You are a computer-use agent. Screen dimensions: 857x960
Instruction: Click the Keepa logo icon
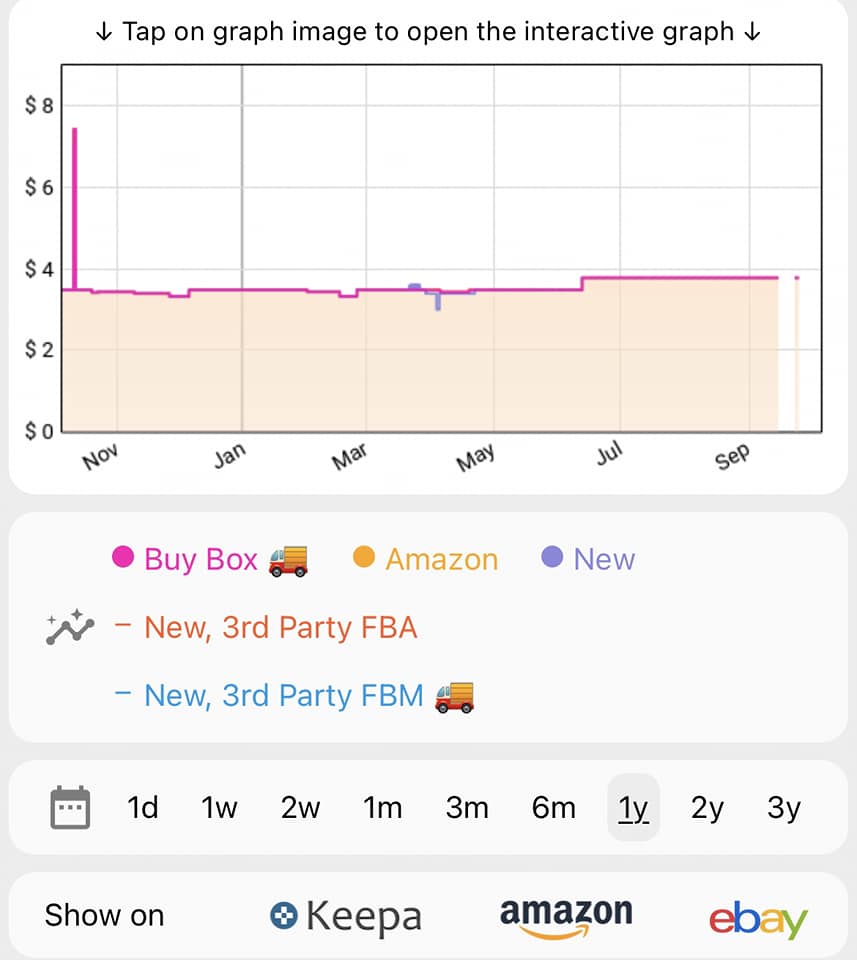283,916
